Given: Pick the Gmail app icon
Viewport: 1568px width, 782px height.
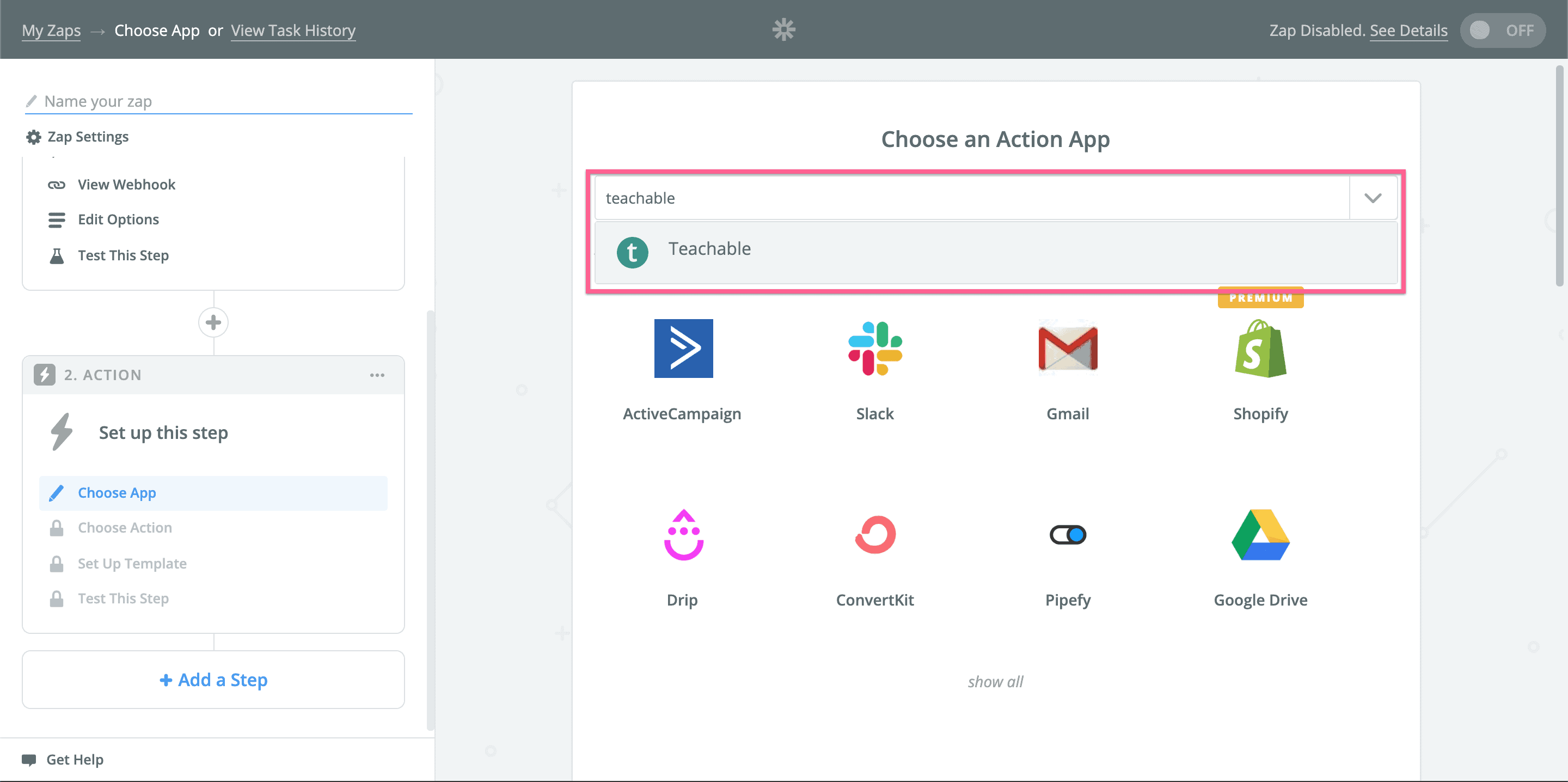Looking at the screenshot, I should 1068,349.
